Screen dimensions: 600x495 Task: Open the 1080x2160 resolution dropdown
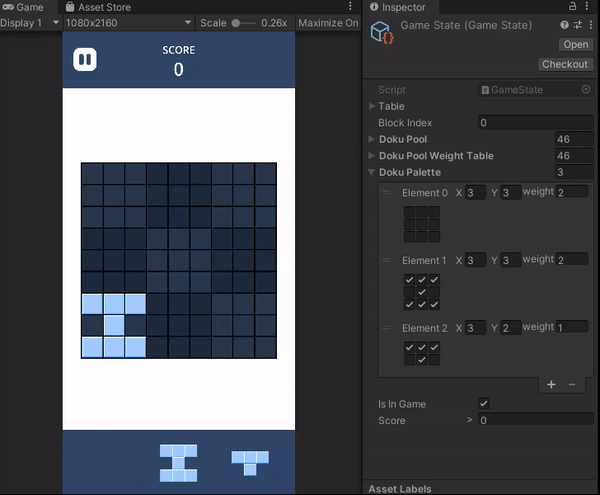pos(128,23)
